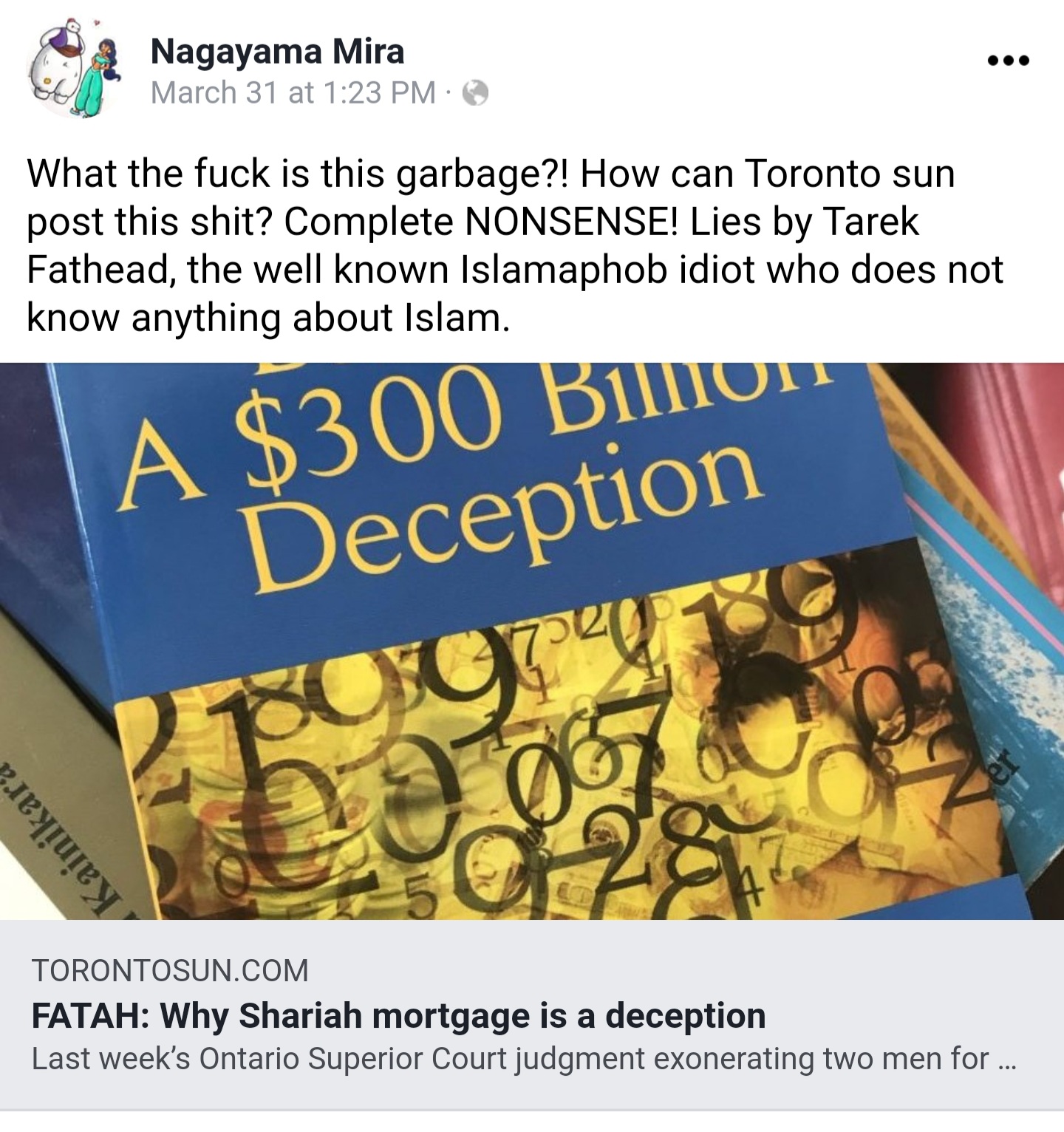Click the globe public audience icon
This screenshot has width=1064, height=1132.
[475, 93]
